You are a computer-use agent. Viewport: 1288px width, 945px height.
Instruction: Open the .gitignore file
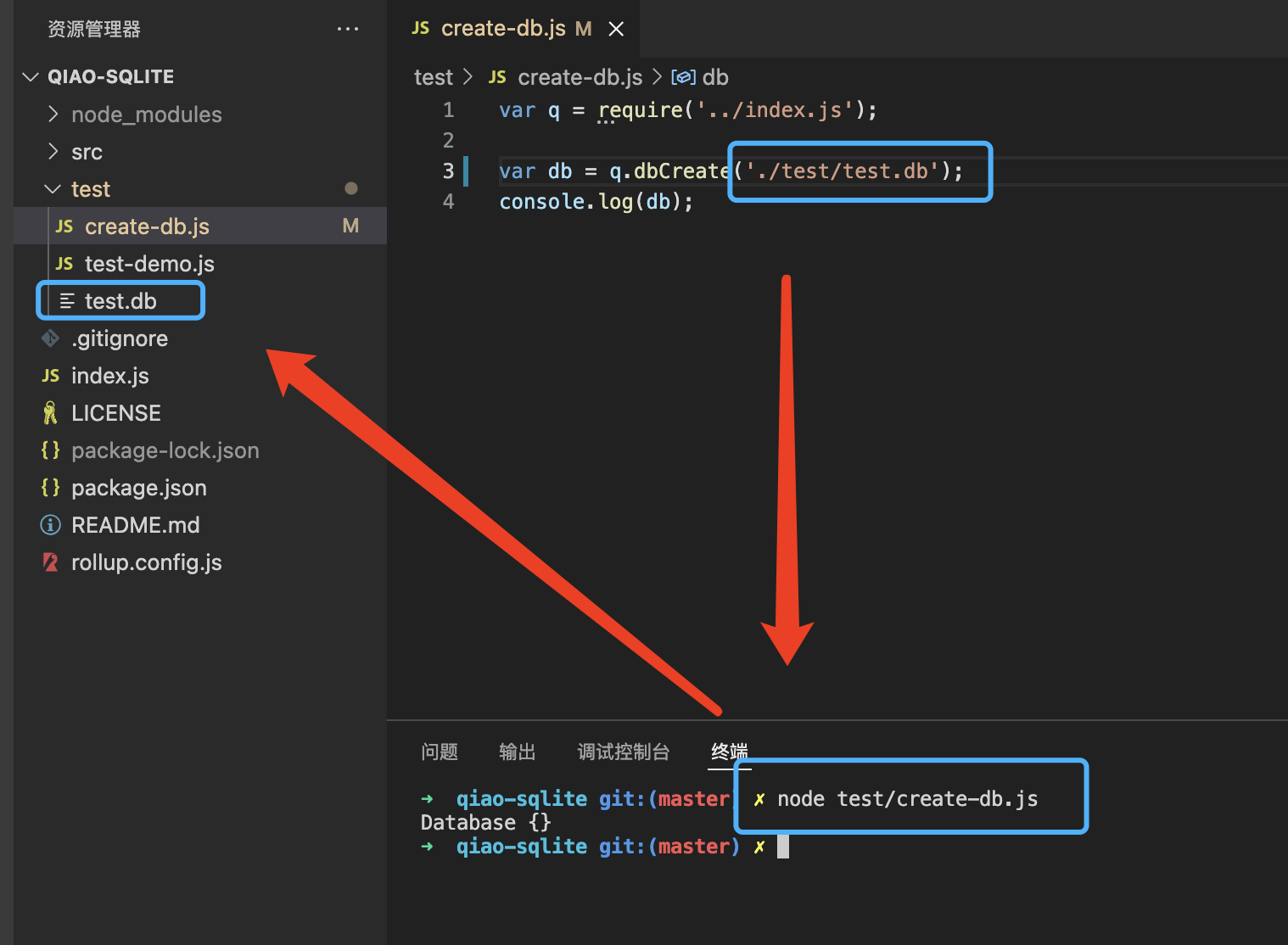[120, 338]
